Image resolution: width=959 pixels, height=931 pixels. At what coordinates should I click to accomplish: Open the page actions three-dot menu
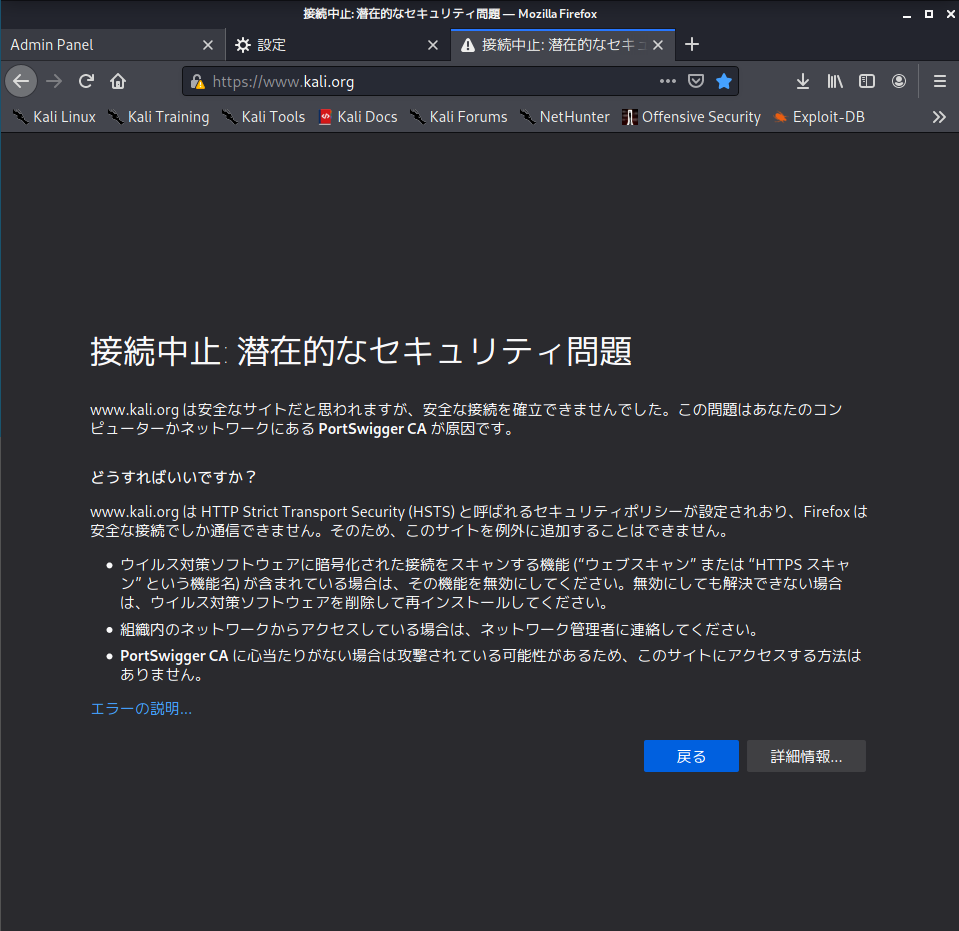[667, 81]
